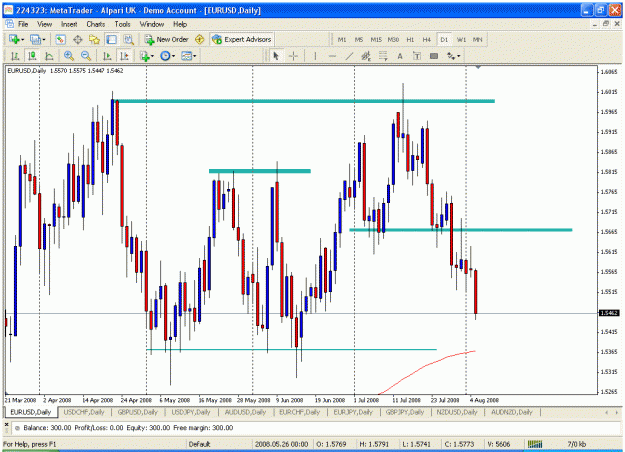Set timeframe to H1
Viewport: 625px width, 452px height.
coord(410,39)
